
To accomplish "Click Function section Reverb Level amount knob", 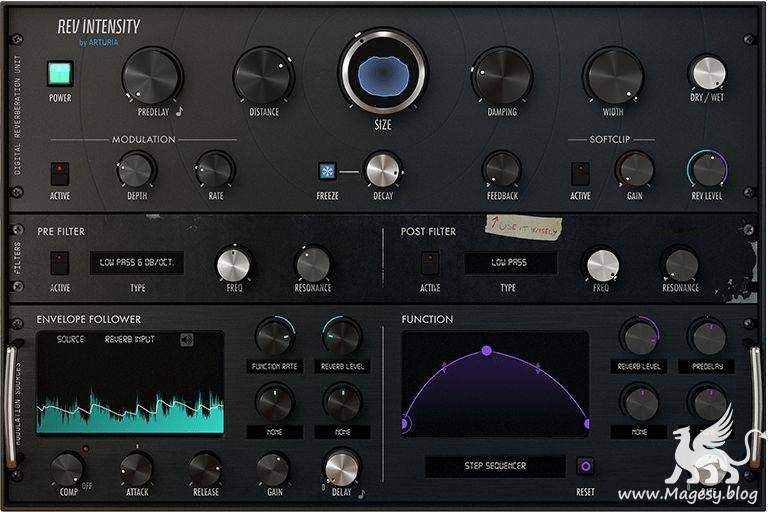I will coord(640,338).
